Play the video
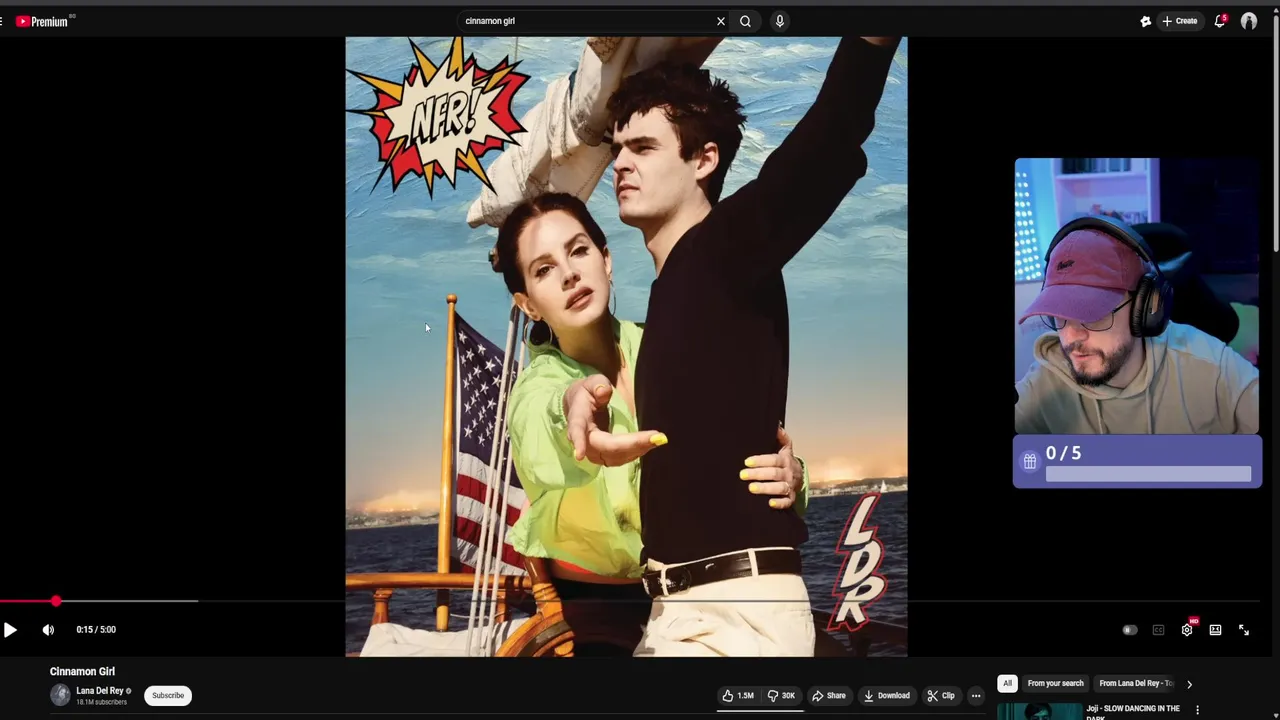 pos(10,630)
